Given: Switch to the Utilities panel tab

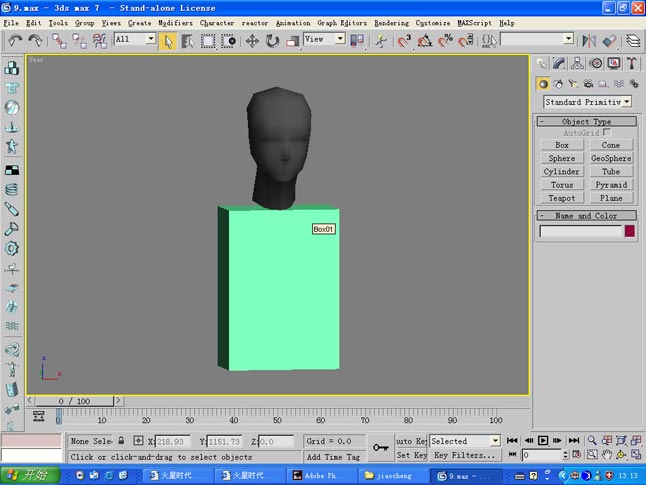Looking at the screenshot, I should (x=632, y=63).
